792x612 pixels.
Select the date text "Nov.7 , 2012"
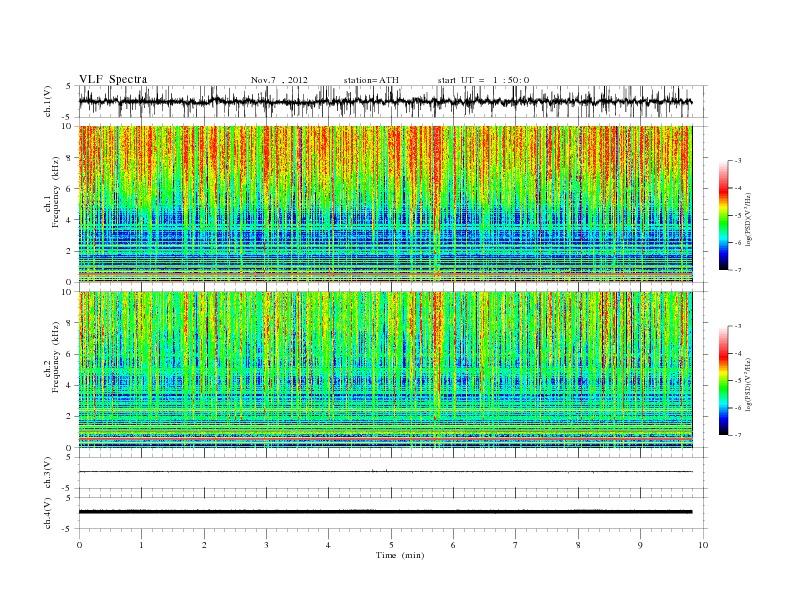tap(279, 80)
